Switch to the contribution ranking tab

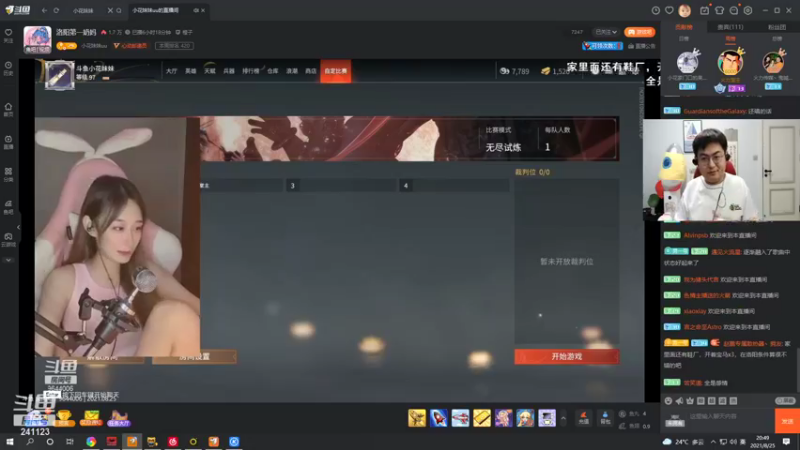684,27
